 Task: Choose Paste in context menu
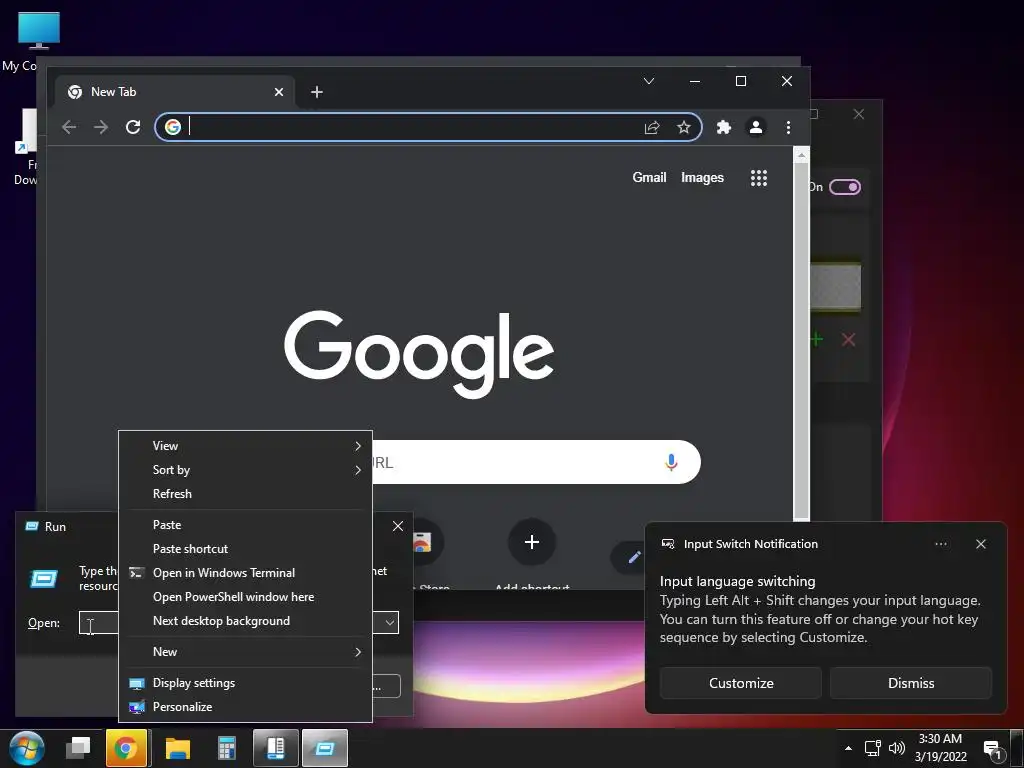pyautogui.click(x=246, y=524)
